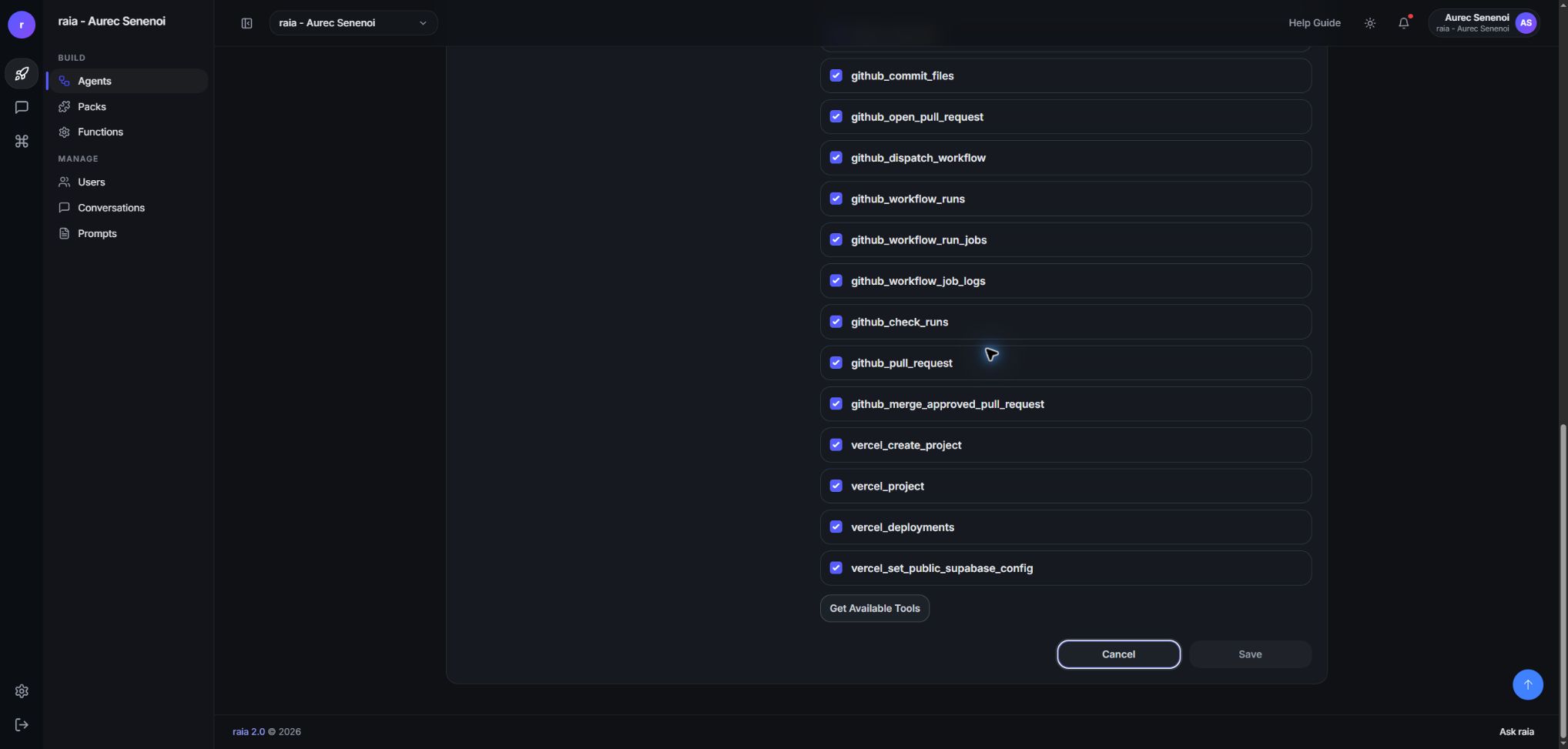Expand the 'raia - Aurec Senenoi' workspace dropdown
The image size is (1568, 749).
[x=353, y=23]
